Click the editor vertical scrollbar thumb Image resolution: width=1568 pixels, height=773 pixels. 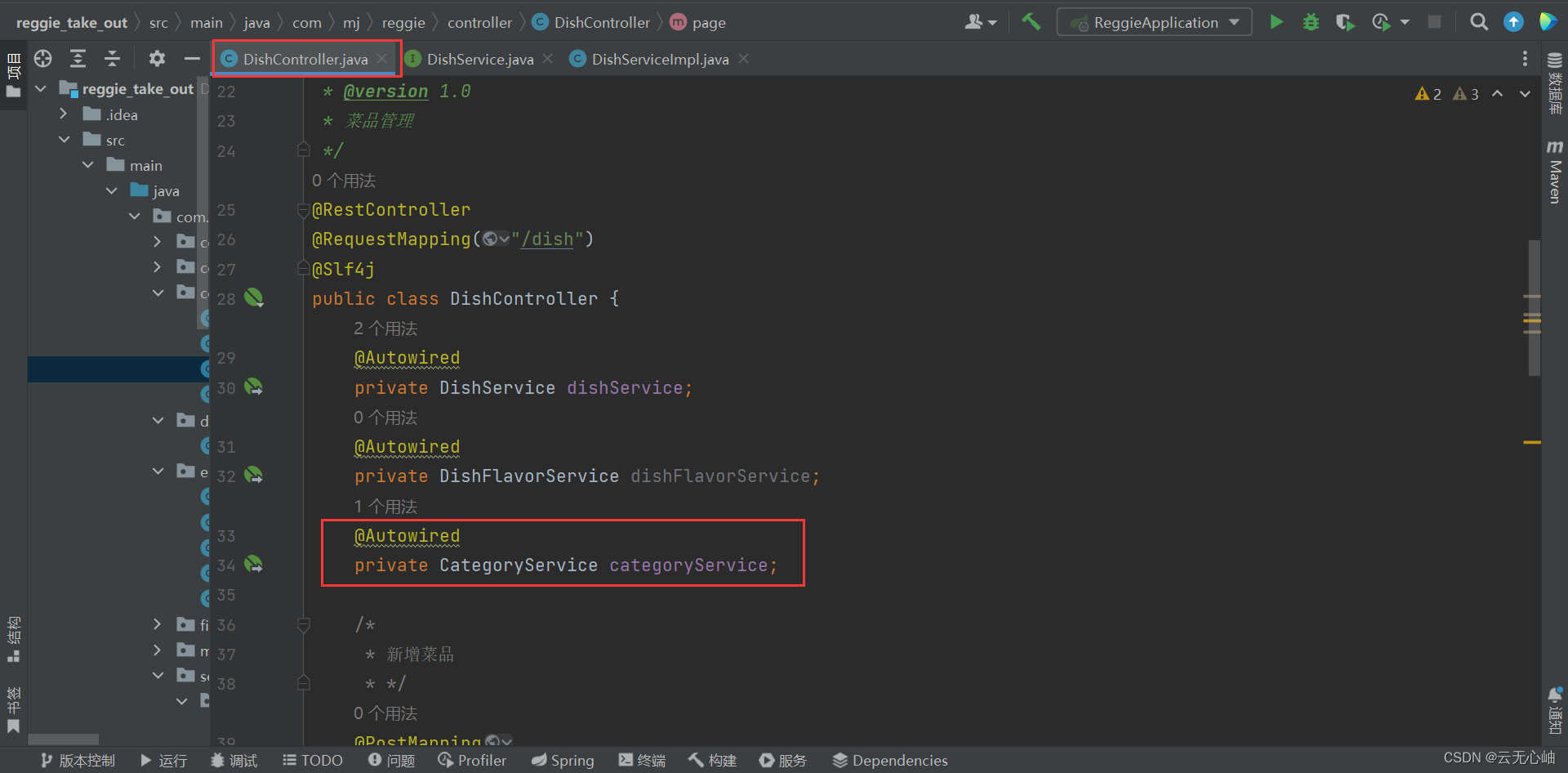pyautogui.click(x=1534, y=307)
